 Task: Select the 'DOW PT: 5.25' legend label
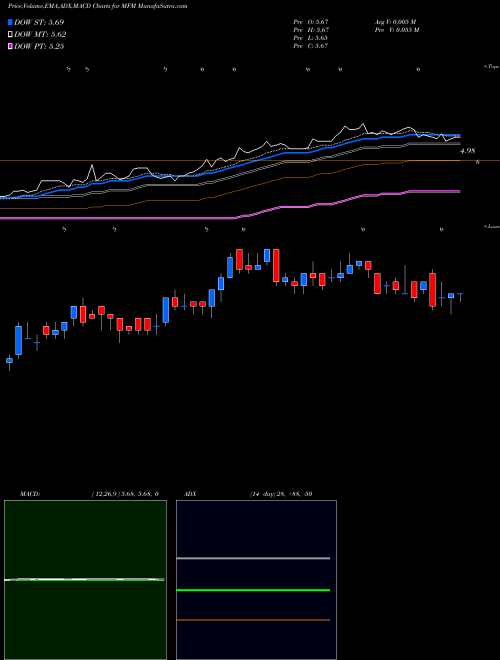click(39, 46)
